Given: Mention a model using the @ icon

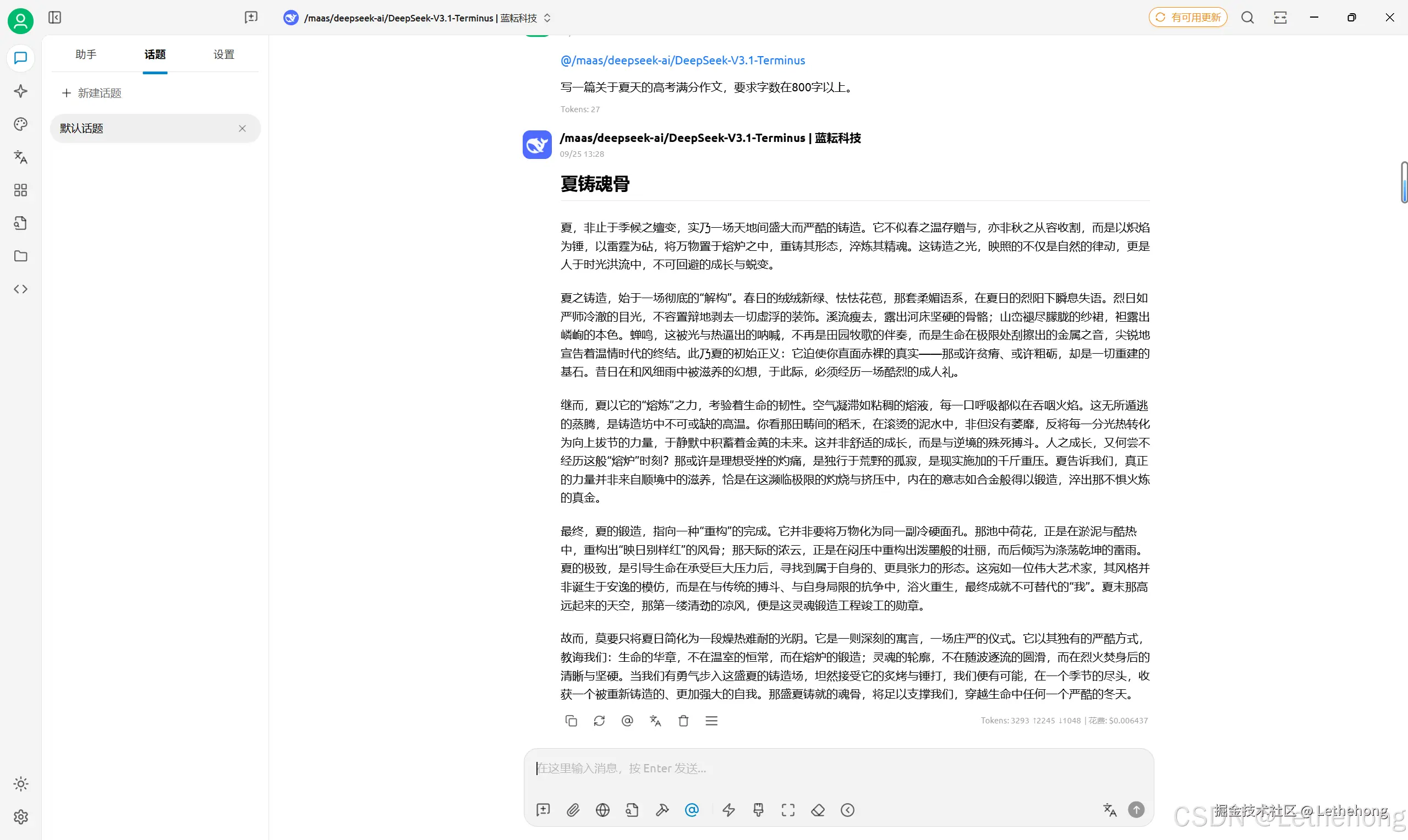Looking at the screenshot, I should pyautogui.click(x=692, y=810).
